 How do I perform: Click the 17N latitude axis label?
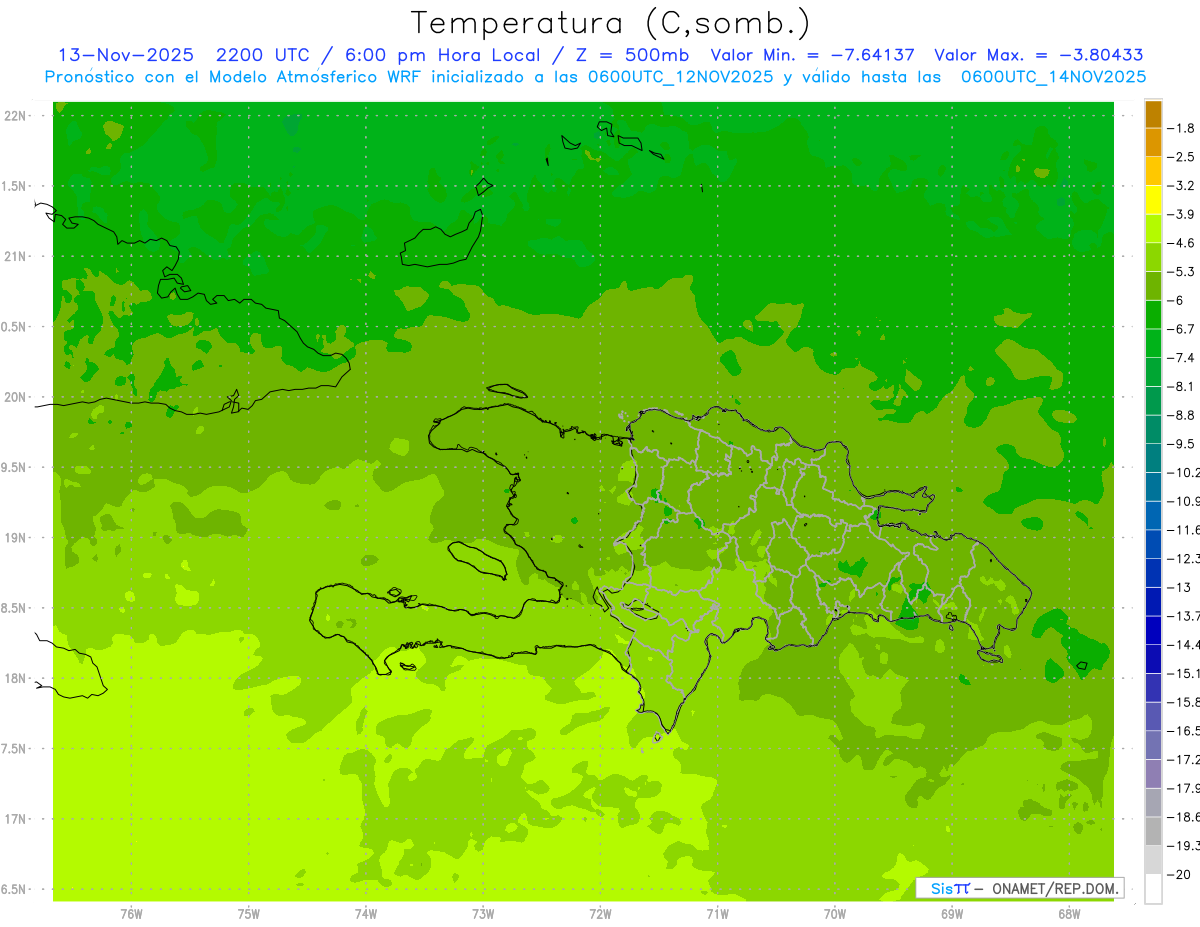click(x=17, y=819)
